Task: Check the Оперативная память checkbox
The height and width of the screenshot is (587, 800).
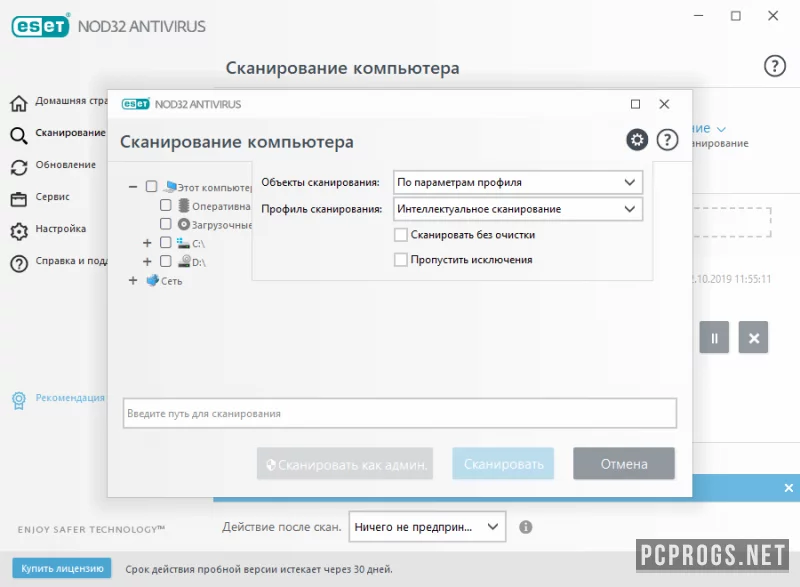Action: coord(165,205)
